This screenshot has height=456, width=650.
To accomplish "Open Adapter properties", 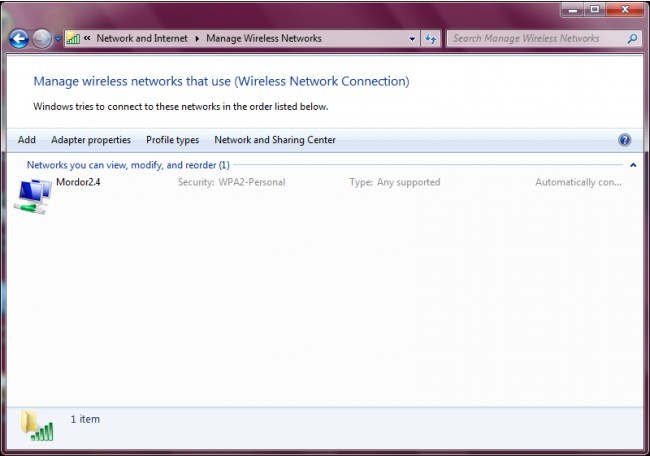I will (91, 140).
